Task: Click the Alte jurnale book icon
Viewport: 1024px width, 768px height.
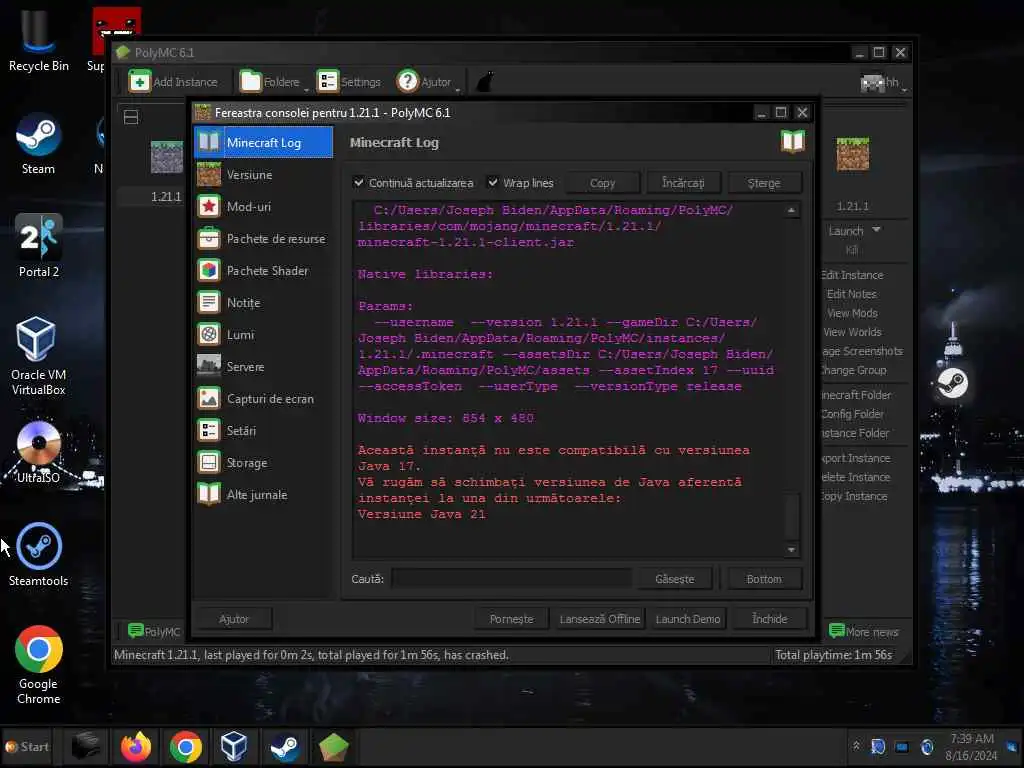Action: (209, 494)
